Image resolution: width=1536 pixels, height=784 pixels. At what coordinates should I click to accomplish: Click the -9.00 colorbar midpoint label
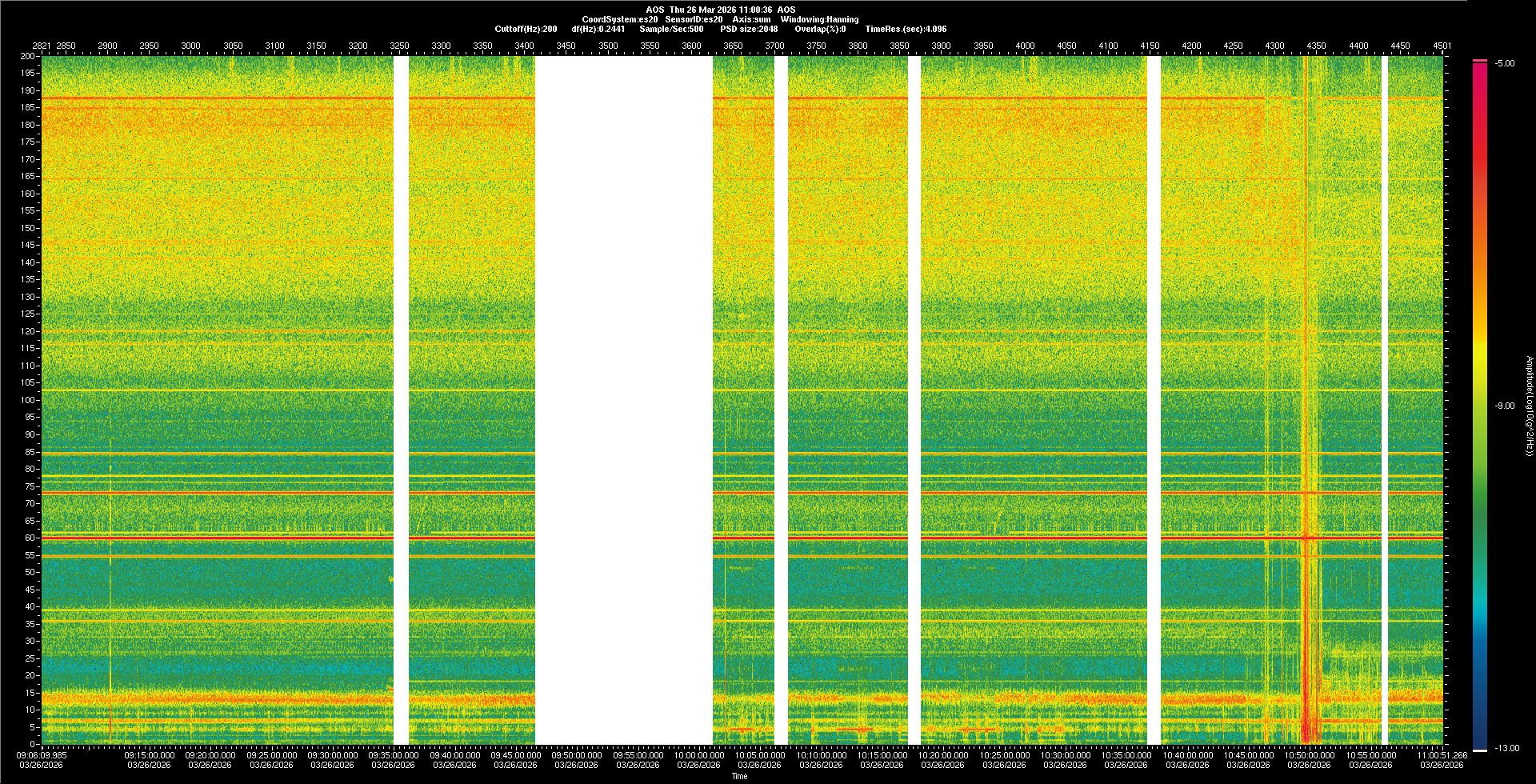(x=1505, y=406)
